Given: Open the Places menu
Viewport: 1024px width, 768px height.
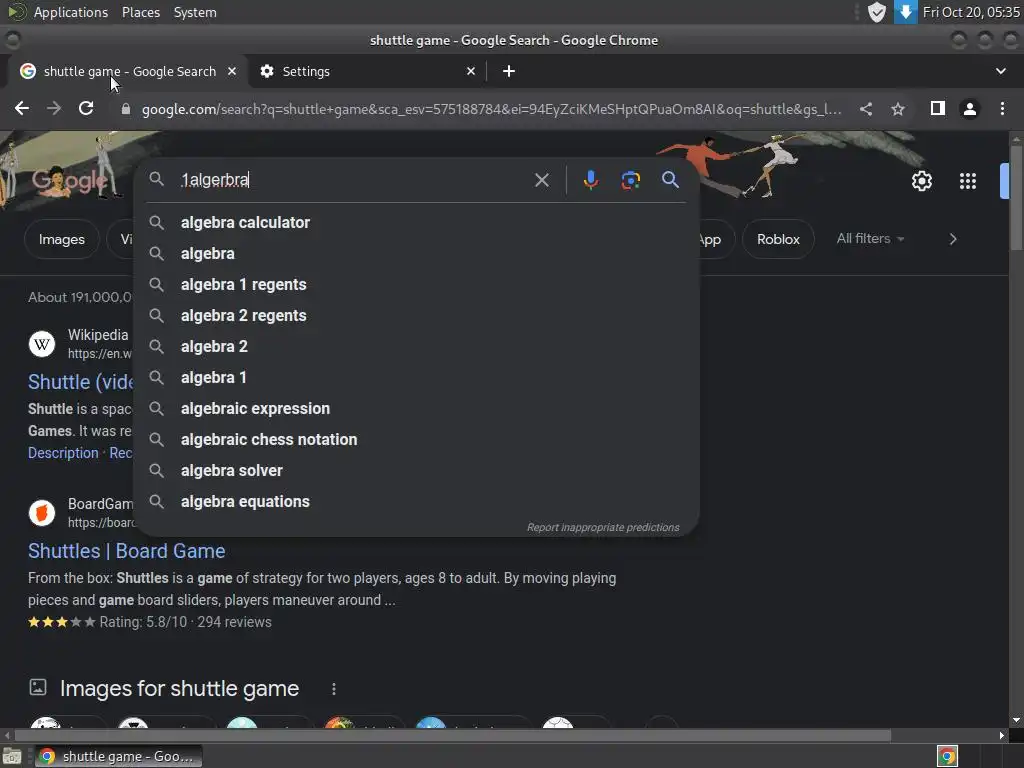Looking at the screenshot, I should pyautogui.click(x=141, y=12).
